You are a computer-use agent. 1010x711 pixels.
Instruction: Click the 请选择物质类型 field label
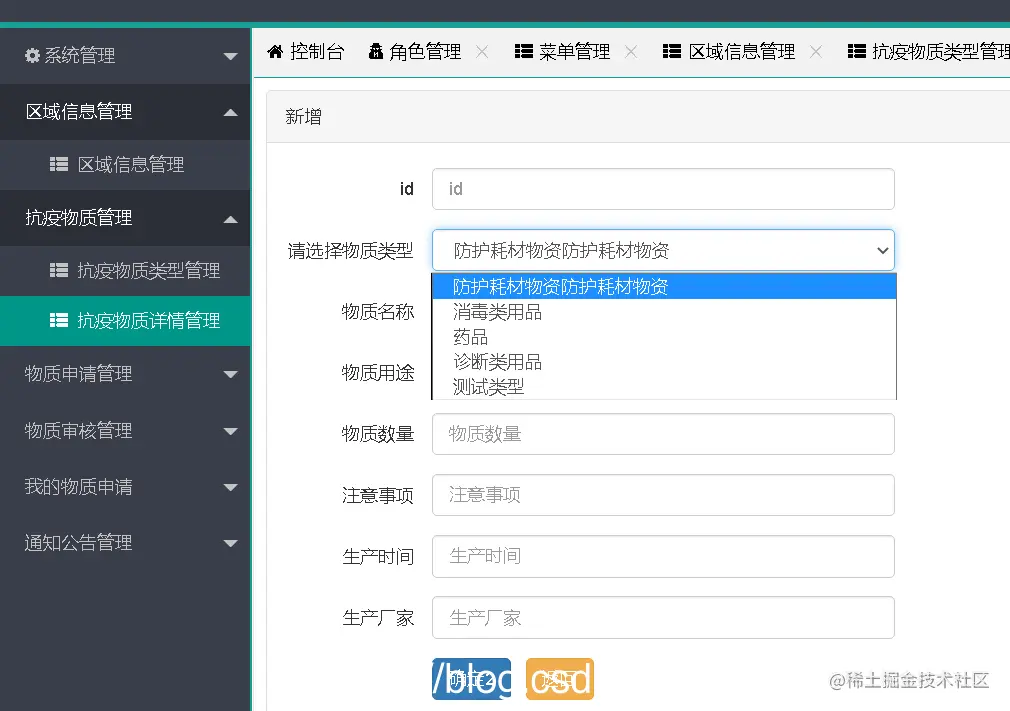click(350, 251)
